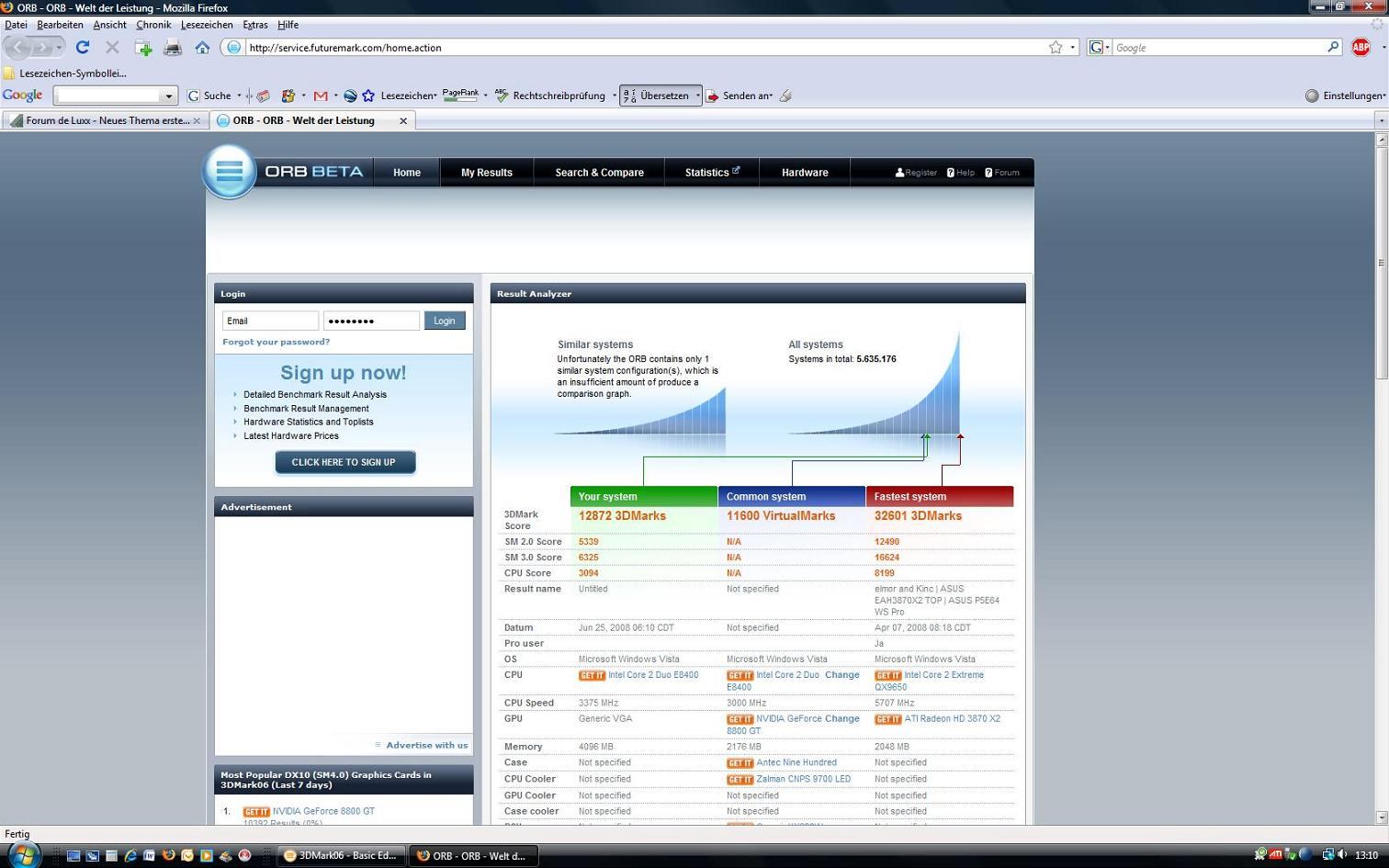The height and width of the screenshot is (868, 1389).
Task: Reload the page with the refresh icon
Action: 83,47
